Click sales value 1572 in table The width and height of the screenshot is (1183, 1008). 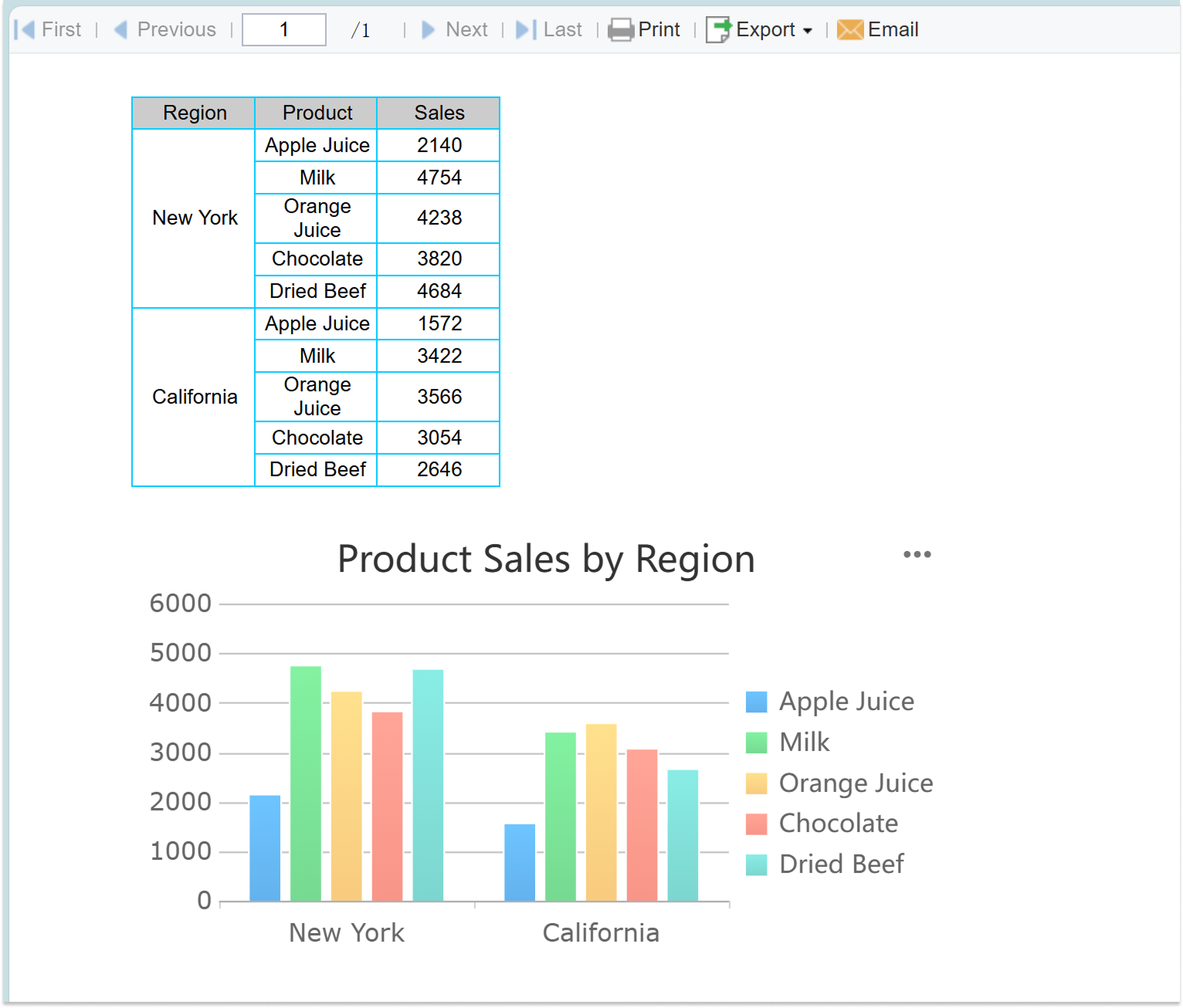pyautogui.click(x=439, y=324)
